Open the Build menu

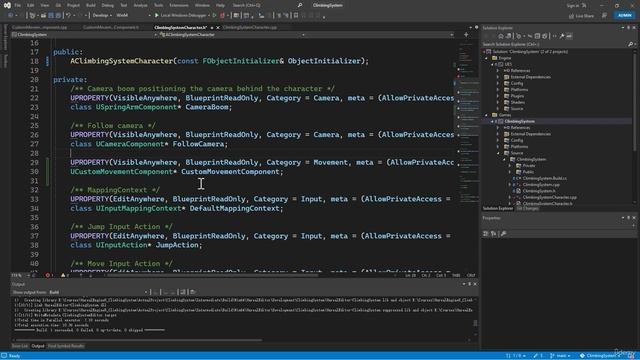(x=91, y=5)
